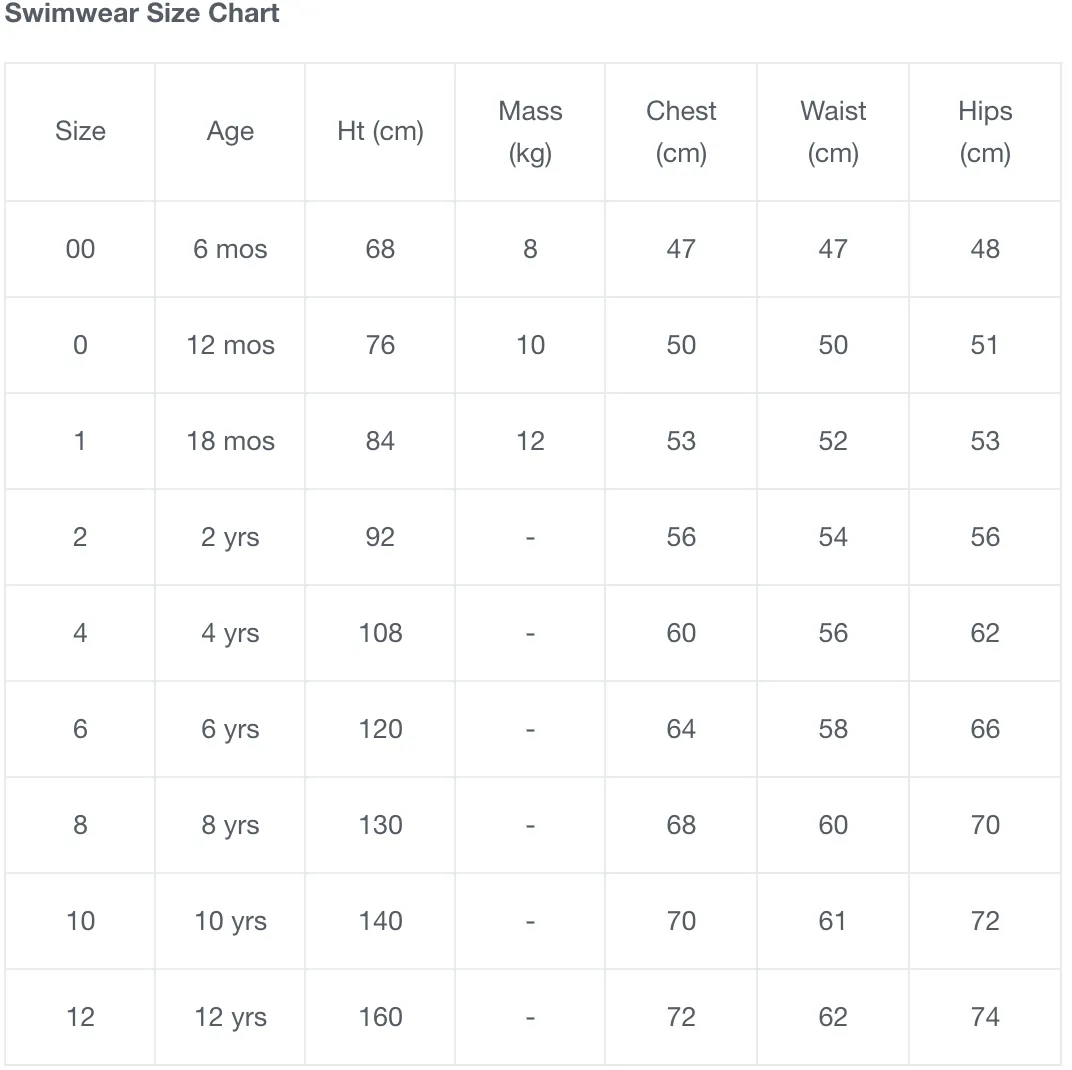Select the Age column header
The width and height of the screenshot is (1072, 1070).
click(x=230, y=131)
